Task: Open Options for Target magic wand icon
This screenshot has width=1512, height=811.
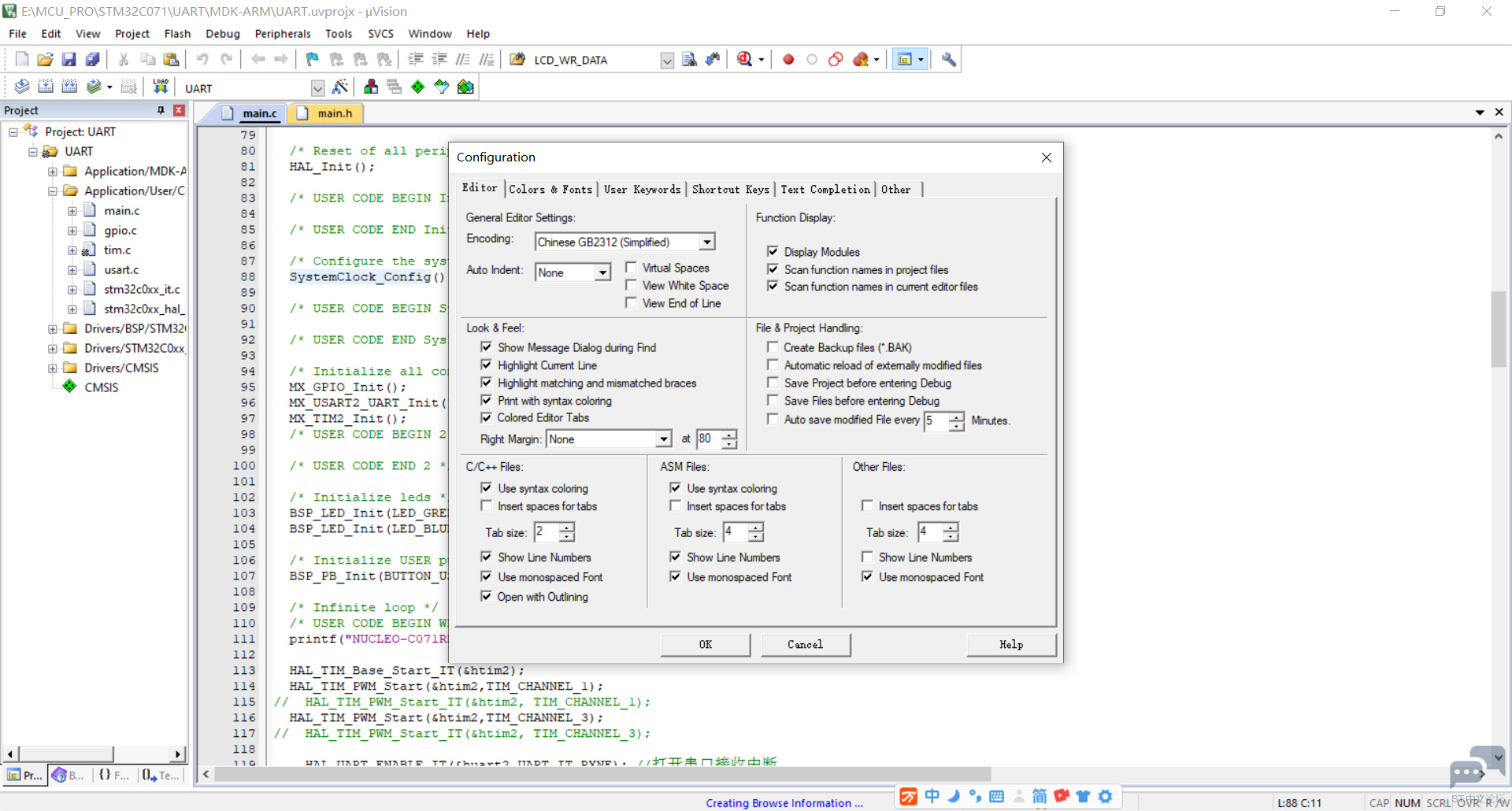Action: (340, 87)
